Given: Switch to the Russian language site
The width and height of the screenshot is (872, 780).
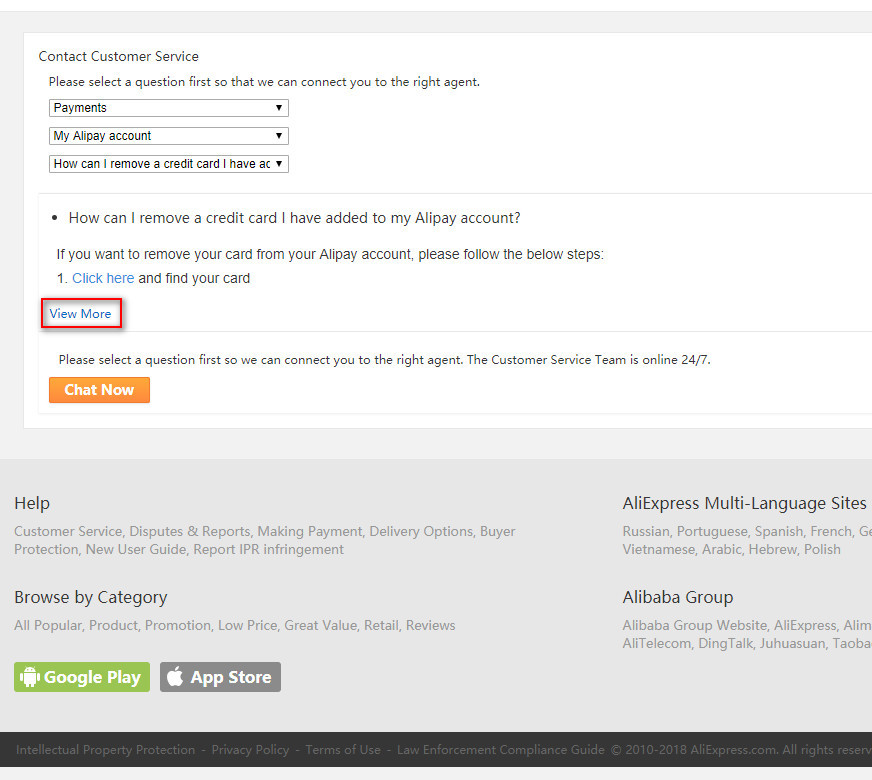Looking at the screenshot, I should point(647,532).
